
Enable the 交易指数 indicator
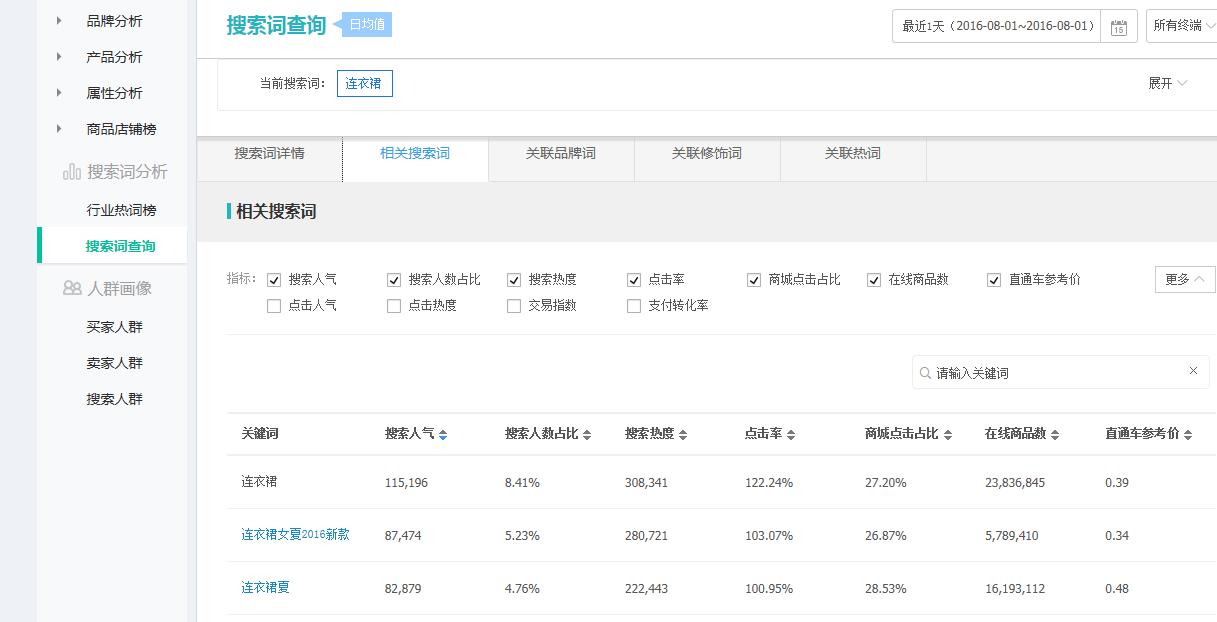pyautogui.click(x=514, y=305)
